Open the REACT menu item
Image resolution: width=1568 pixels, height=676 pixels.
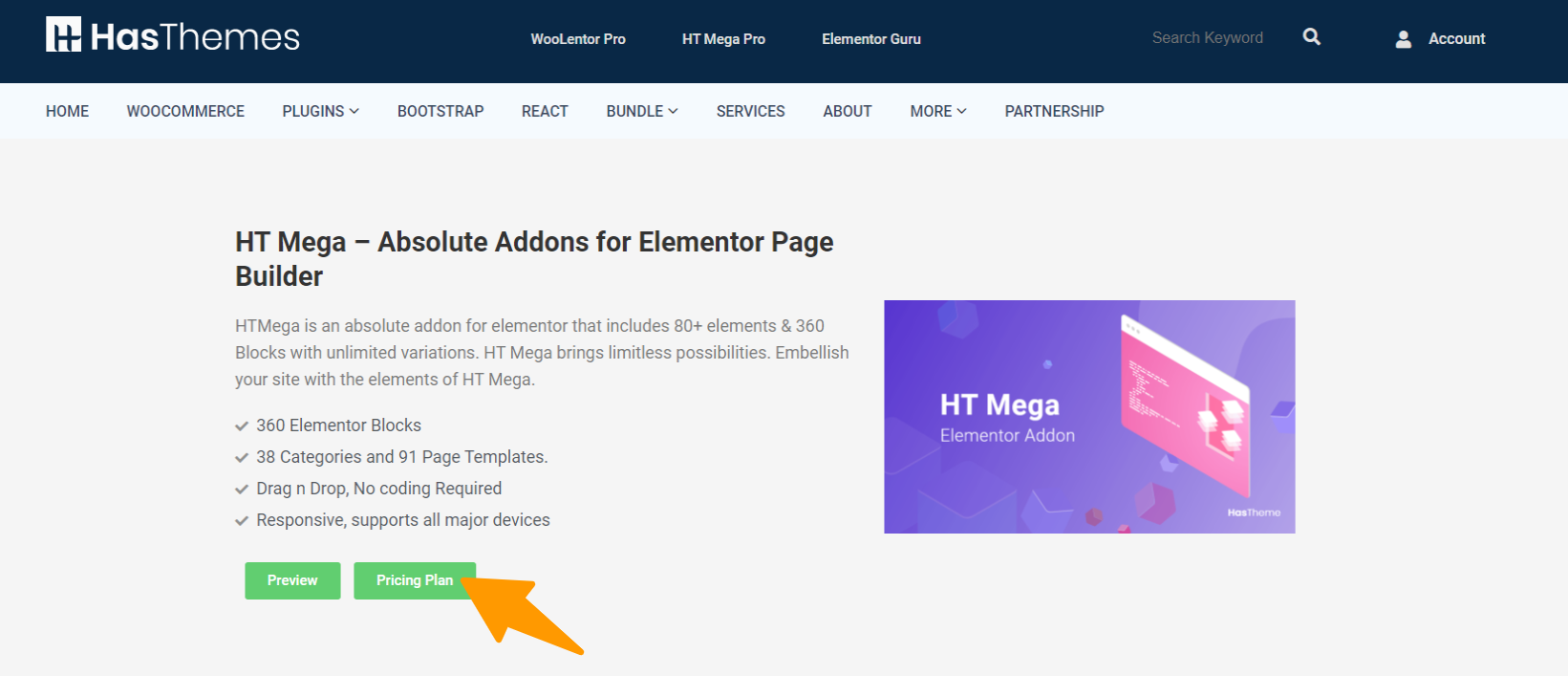[545, 111]
